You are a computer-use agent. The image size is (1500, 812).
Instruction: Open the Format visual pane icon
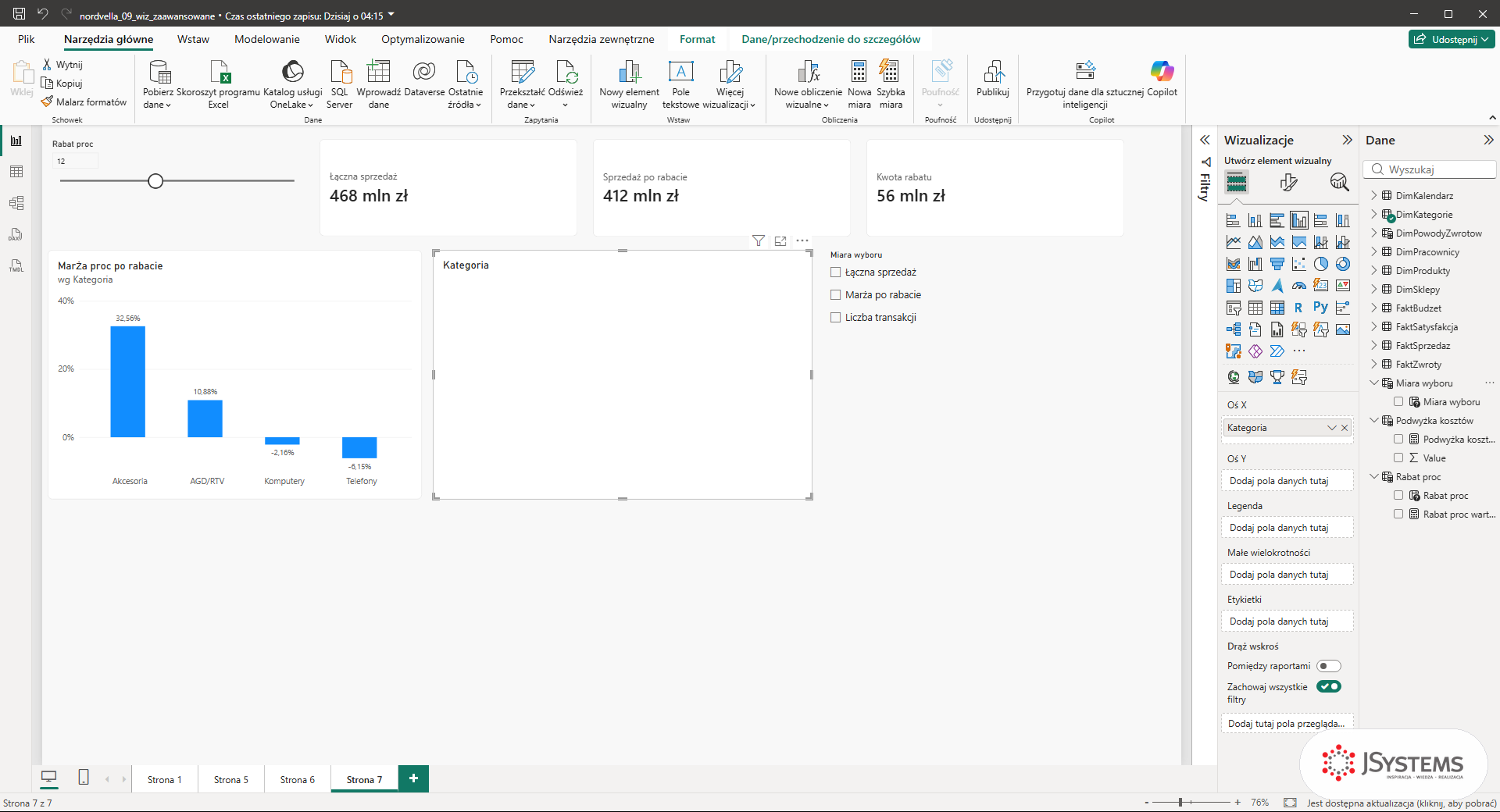pos(1289,183)
